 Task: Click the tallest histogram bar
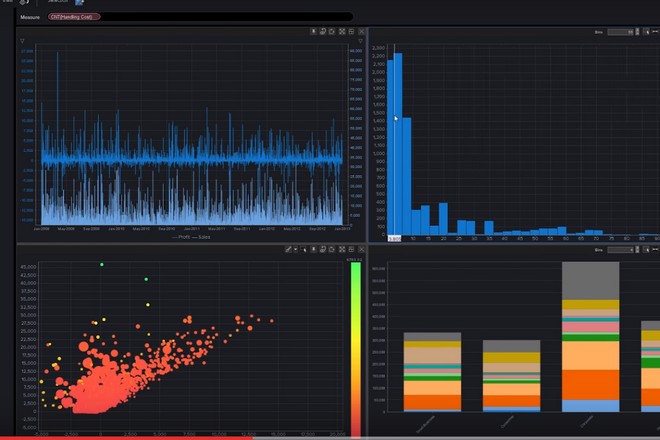click(397, 140)
